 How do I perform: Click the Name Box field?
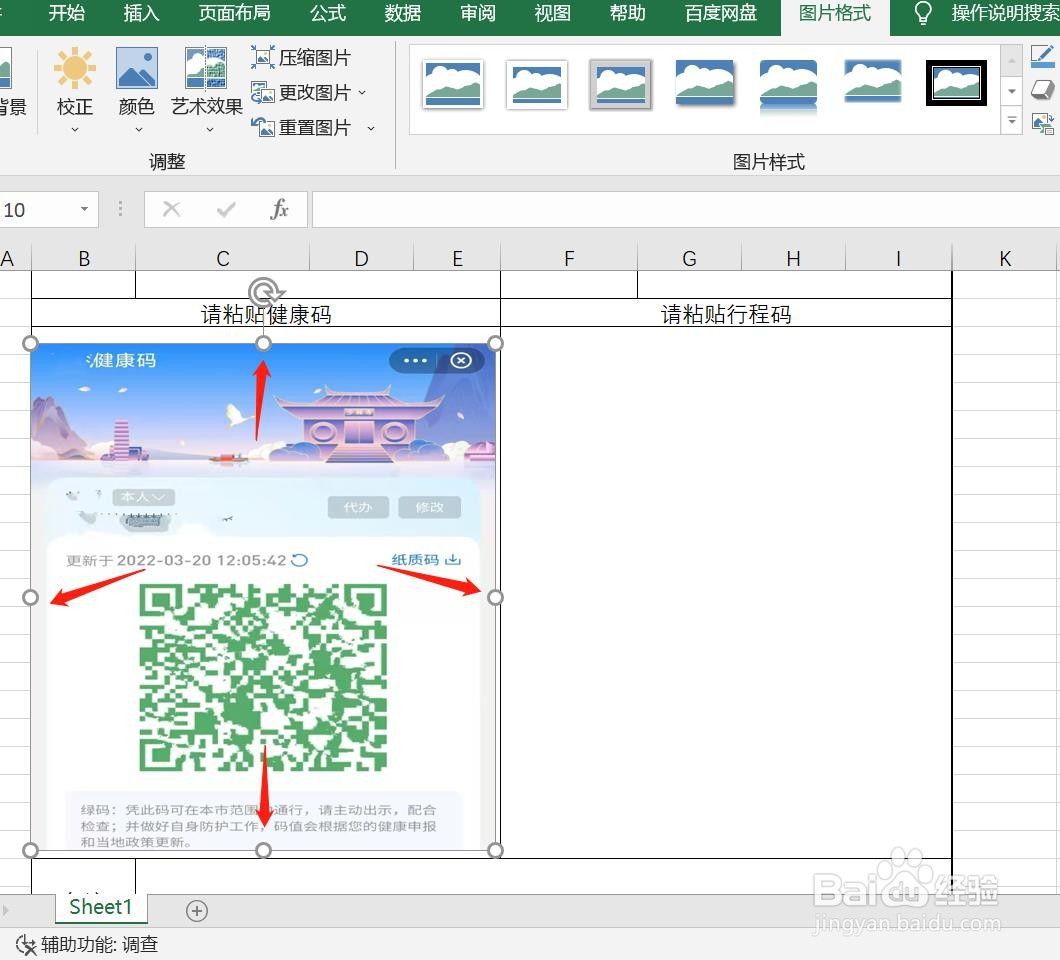click(x=37, y=210)
